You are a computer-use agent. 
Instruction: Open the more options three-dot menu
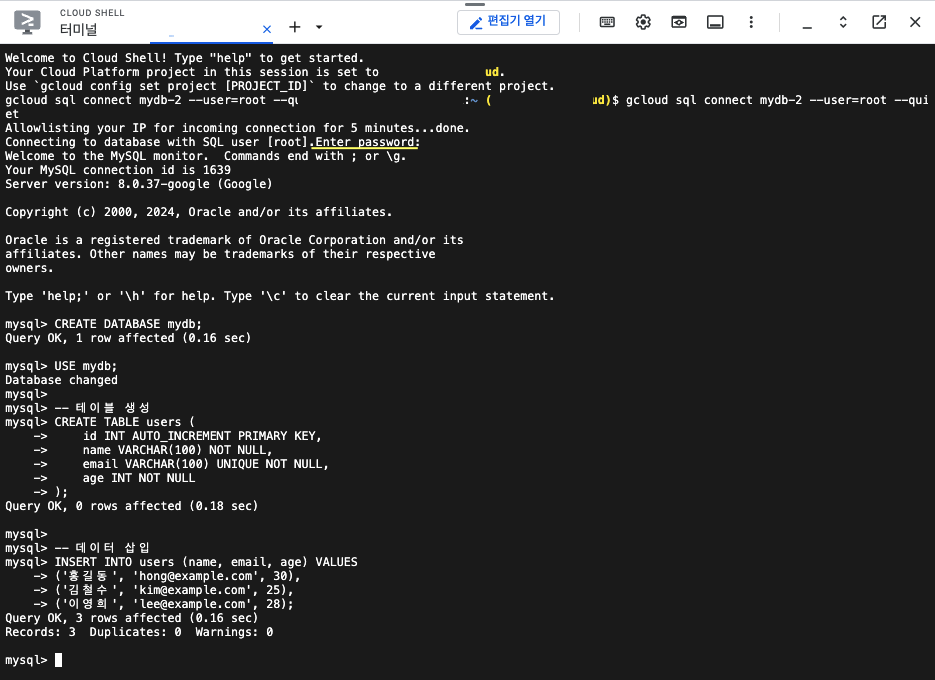click(751, 22)
